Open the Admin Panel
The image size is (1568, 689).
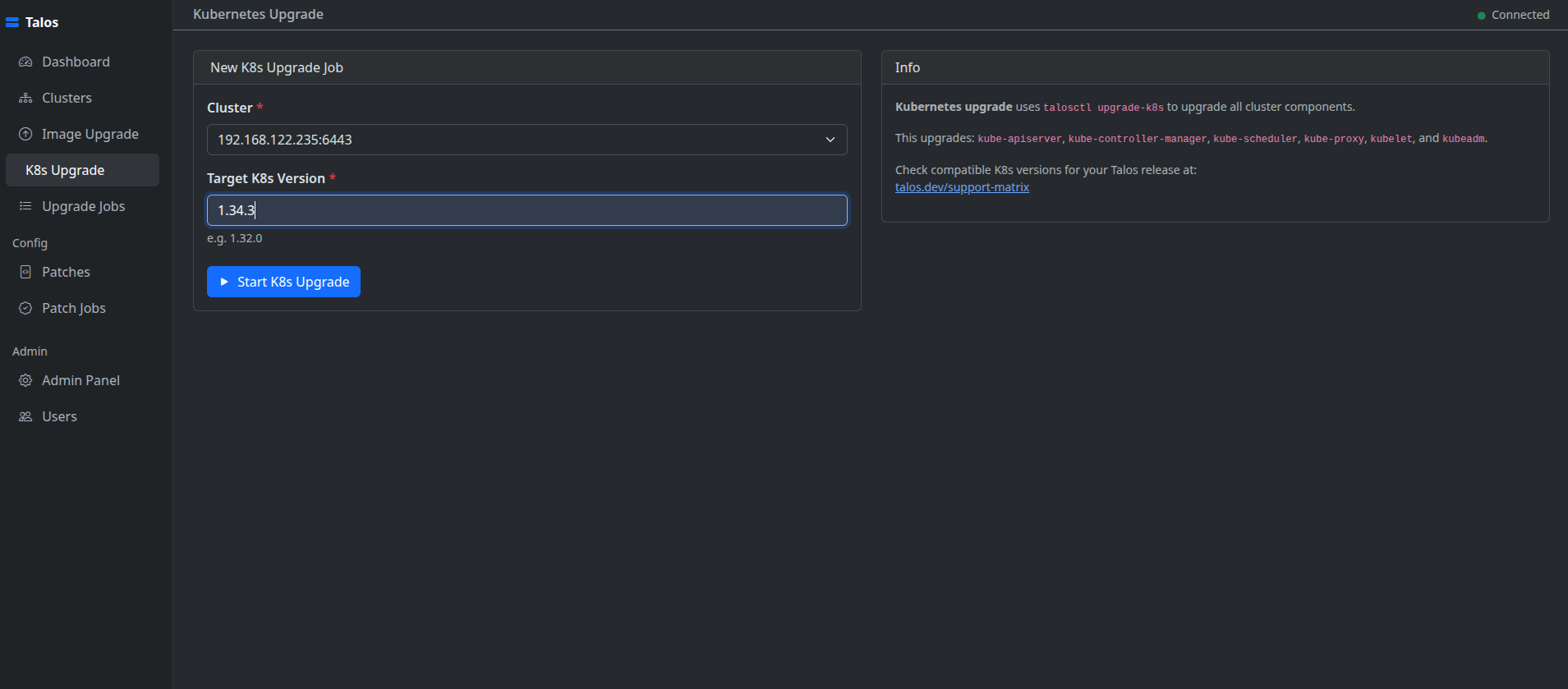[82, 380]
